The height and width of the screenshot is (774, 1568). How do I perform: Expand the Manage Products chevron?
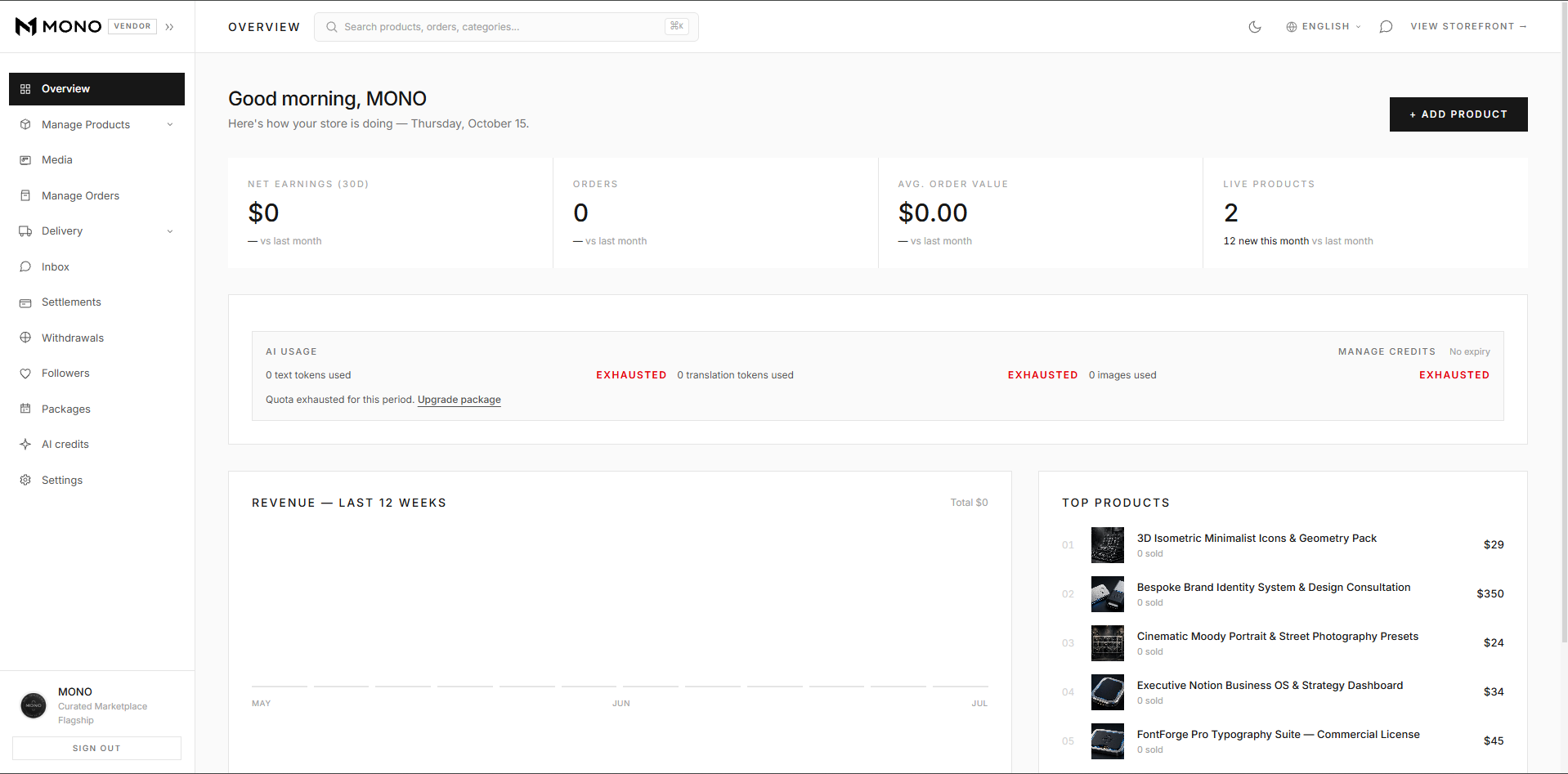pos(170,125)
